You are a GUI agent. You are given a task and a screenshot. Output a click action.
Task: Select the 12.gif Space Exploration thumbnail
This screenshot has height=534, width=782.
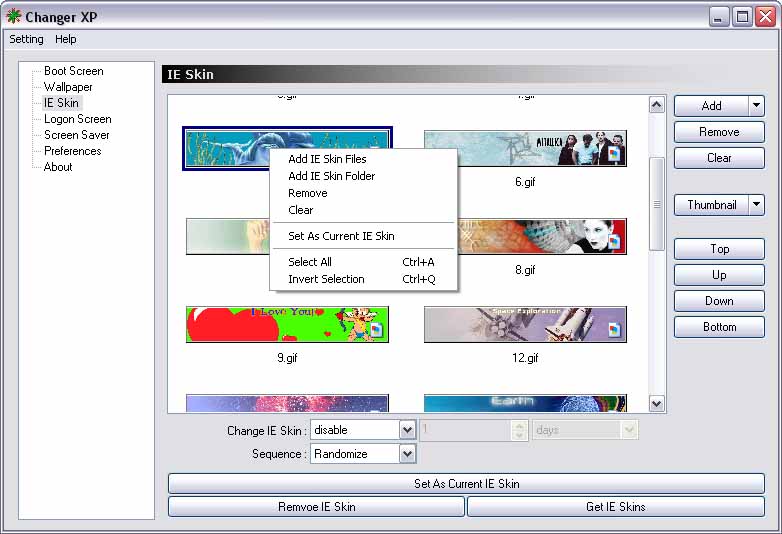coord(525,325)
